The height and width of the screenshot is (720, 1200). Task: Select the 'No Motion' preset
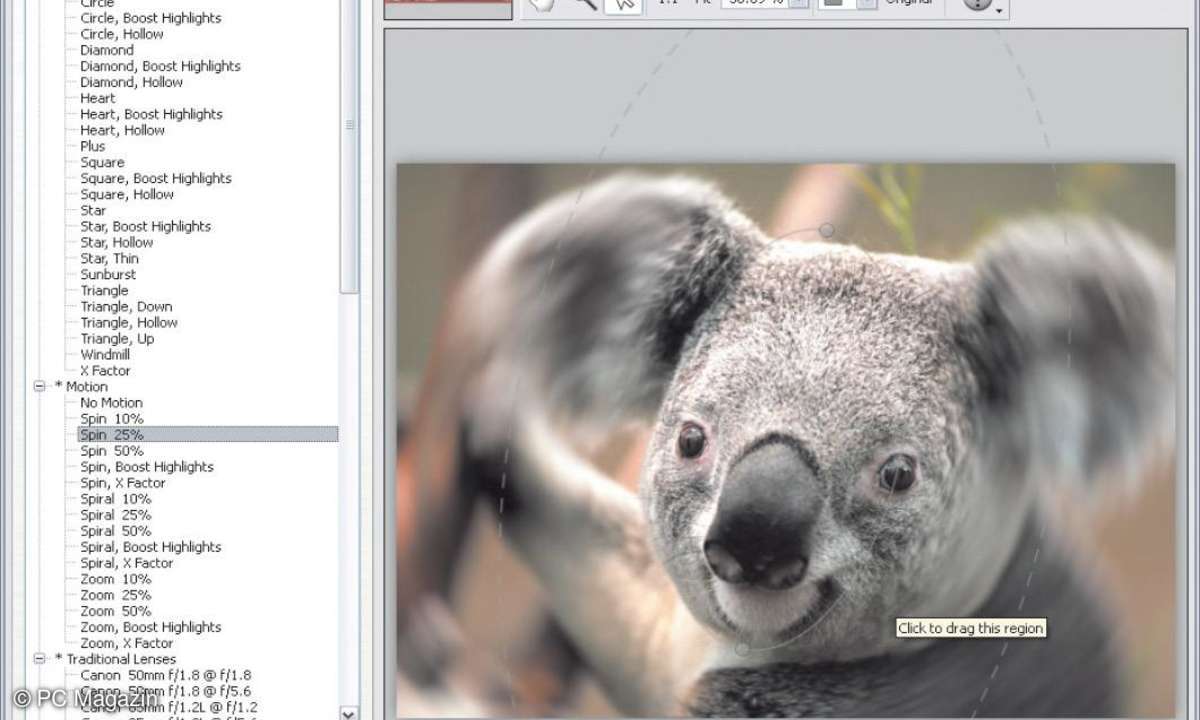coord(112,402)
